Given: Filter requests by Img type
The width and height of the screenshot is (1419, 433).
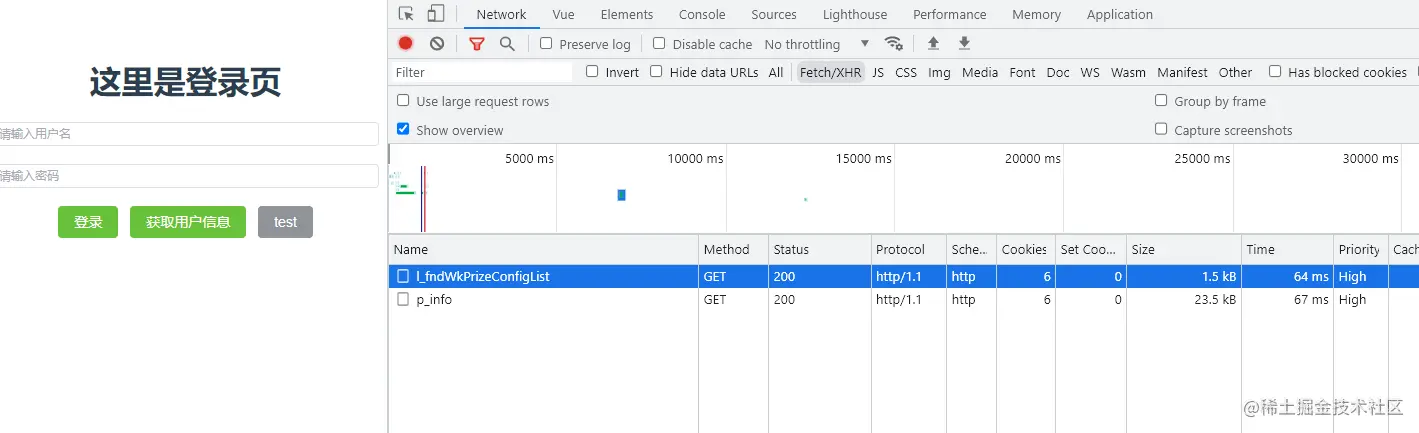Looking at the screenshot, I should (x=939, y=72).
